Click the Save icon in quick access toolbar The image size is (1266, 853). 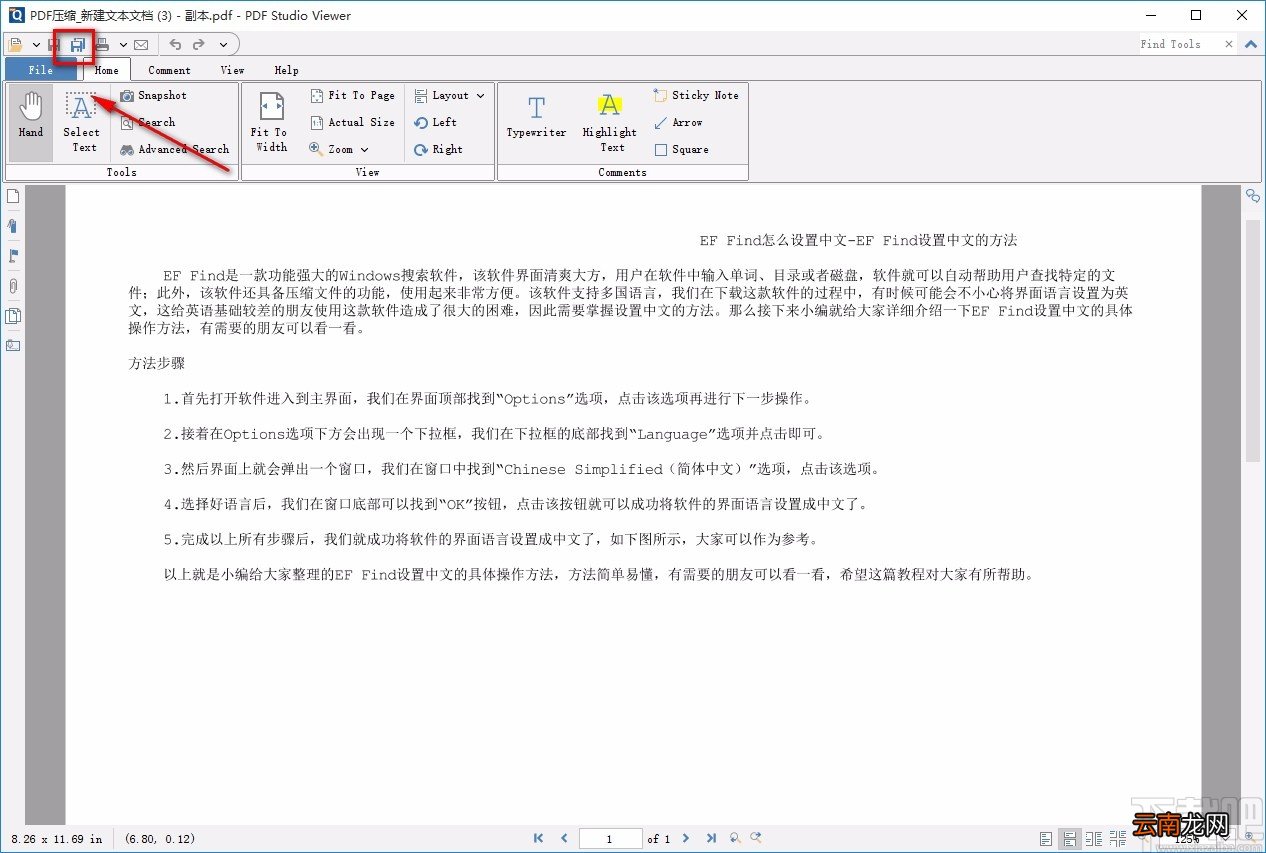(55, 44)
